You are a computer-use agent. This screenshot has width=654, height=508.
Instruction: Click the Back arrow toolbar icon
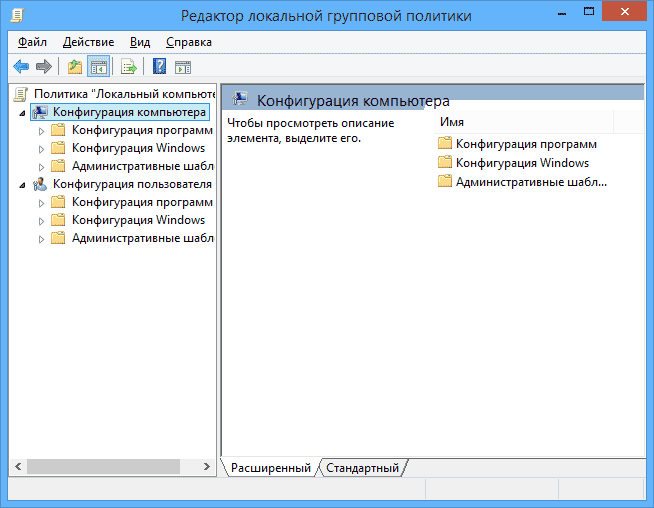tap(21, 66)
